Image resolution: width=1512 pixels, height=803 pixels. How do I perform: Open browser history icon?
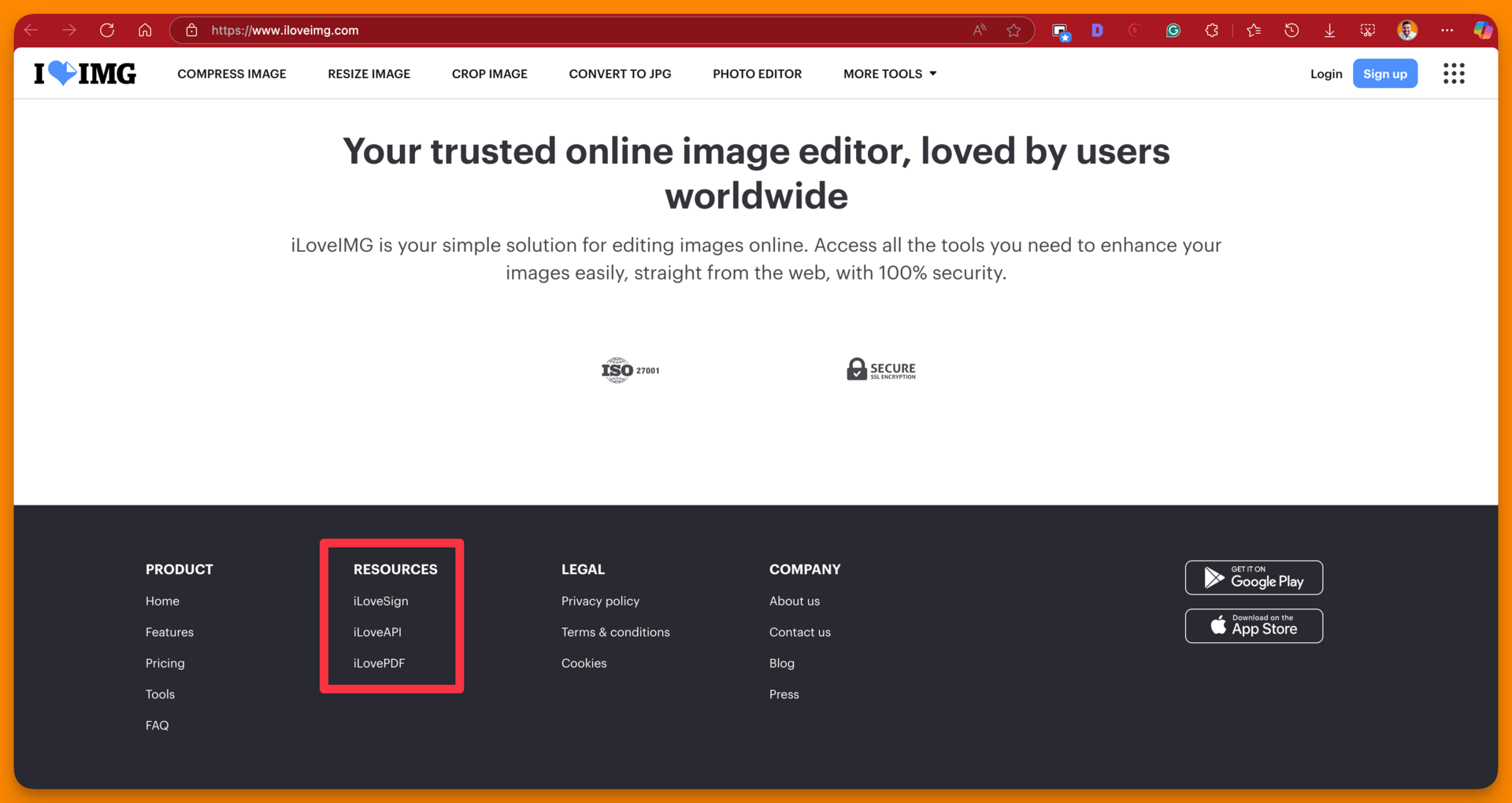click(1291, 30)
